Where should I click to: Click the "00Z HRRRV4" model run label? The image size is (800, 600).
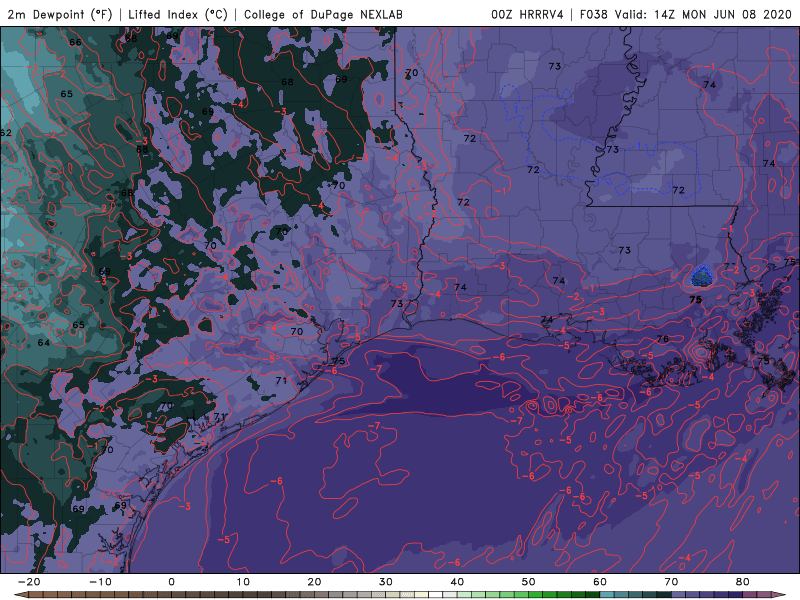point(527,14)
